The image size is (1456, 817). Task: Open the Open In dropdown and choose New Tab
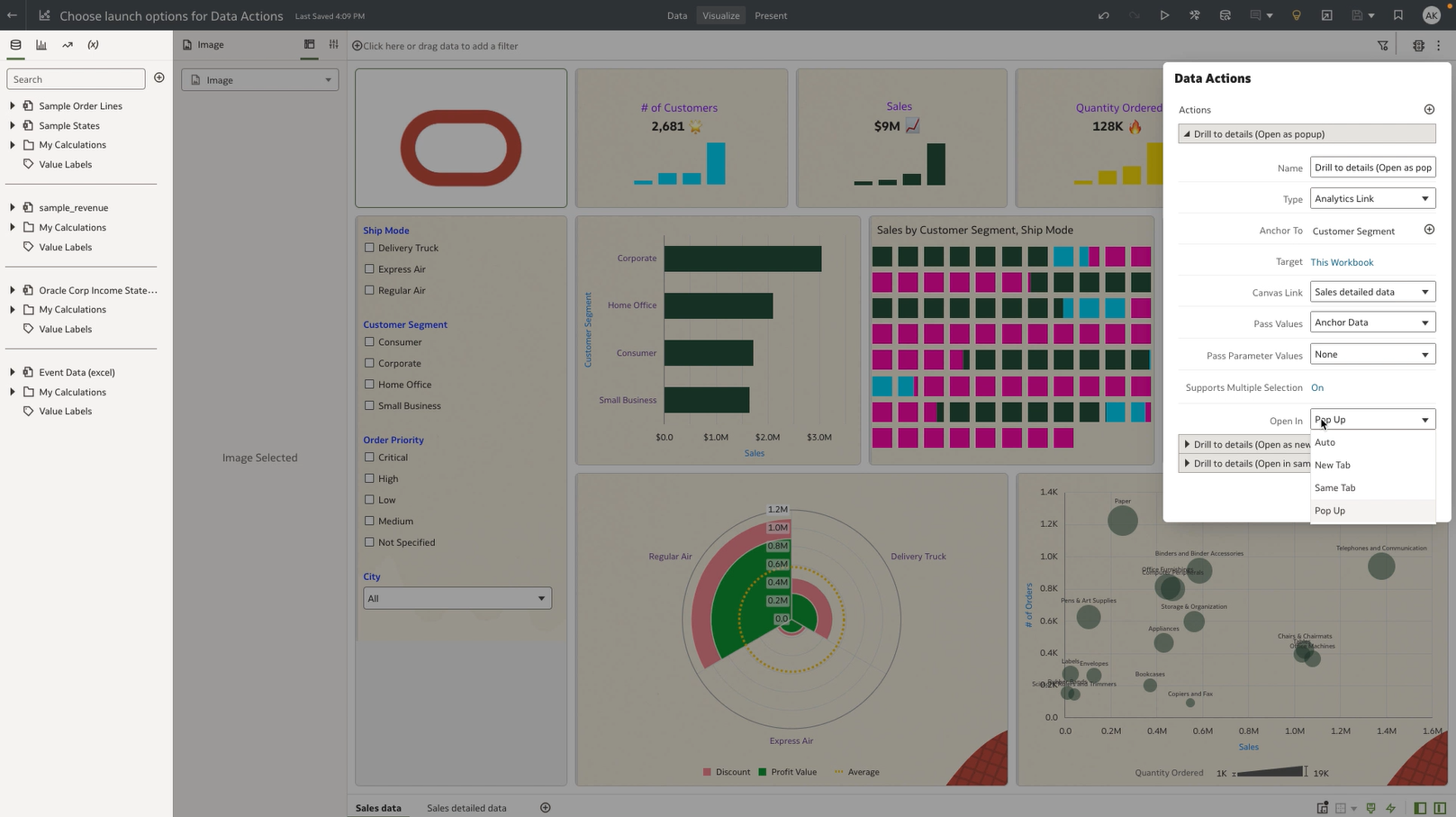click(x=1333, y=465)
